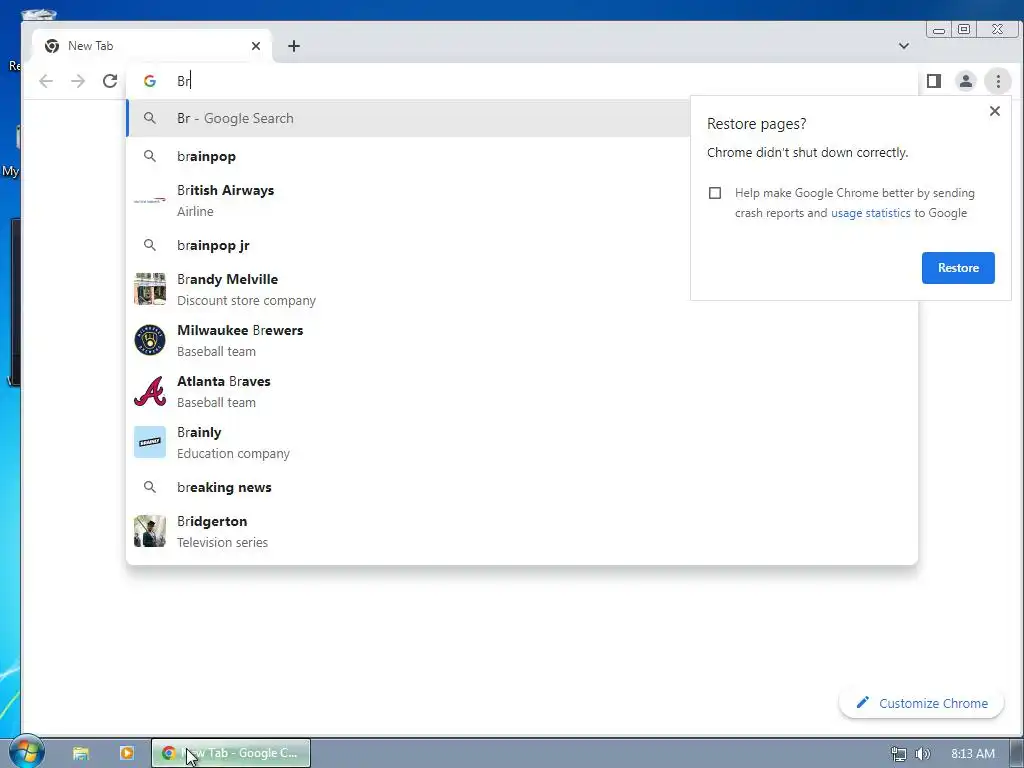Click the British Airways logo icon
This screenshot has height=768, width=1024.
(x=150, y=200)
